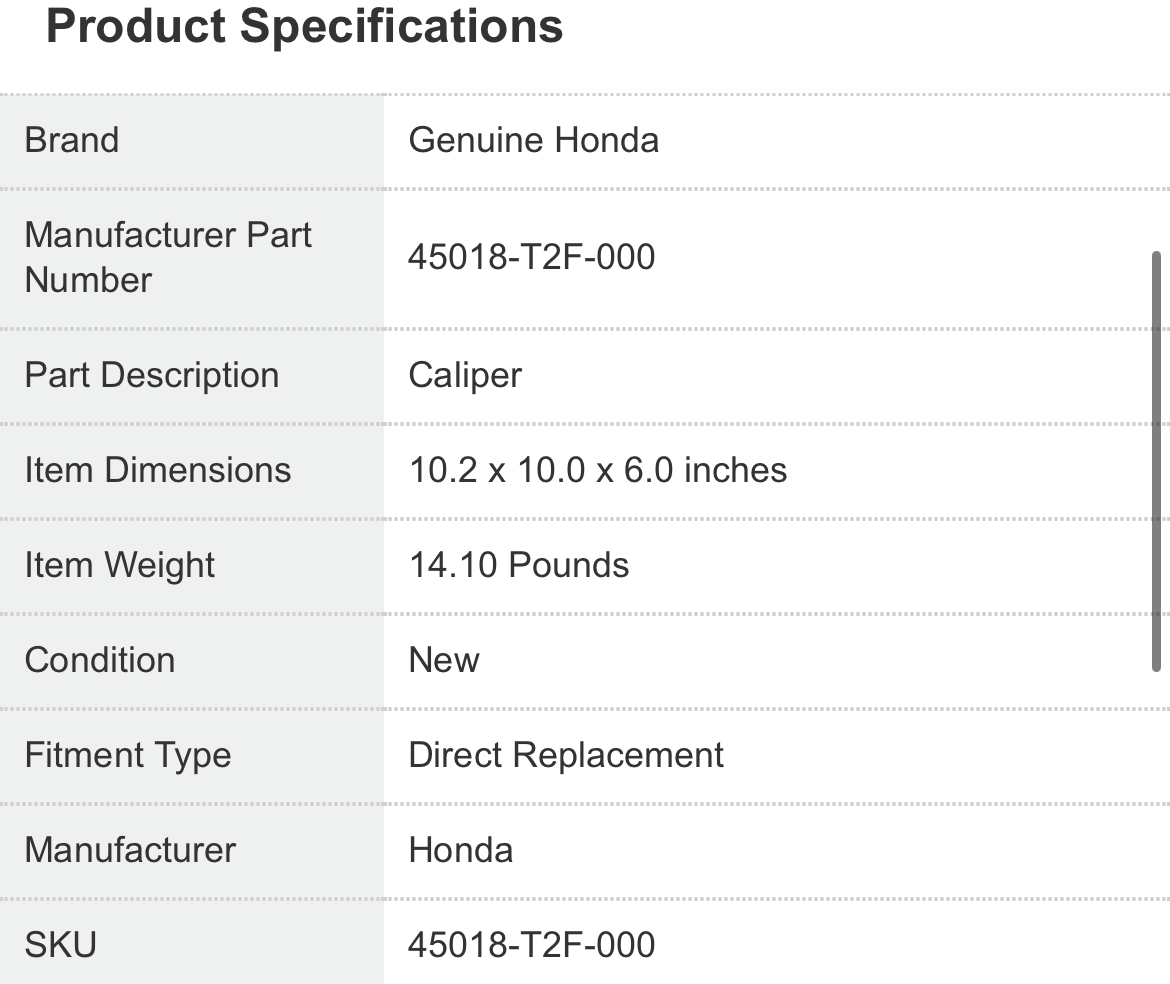
Task: Click the Item Weight label
Action: click(x=119, y=565)
